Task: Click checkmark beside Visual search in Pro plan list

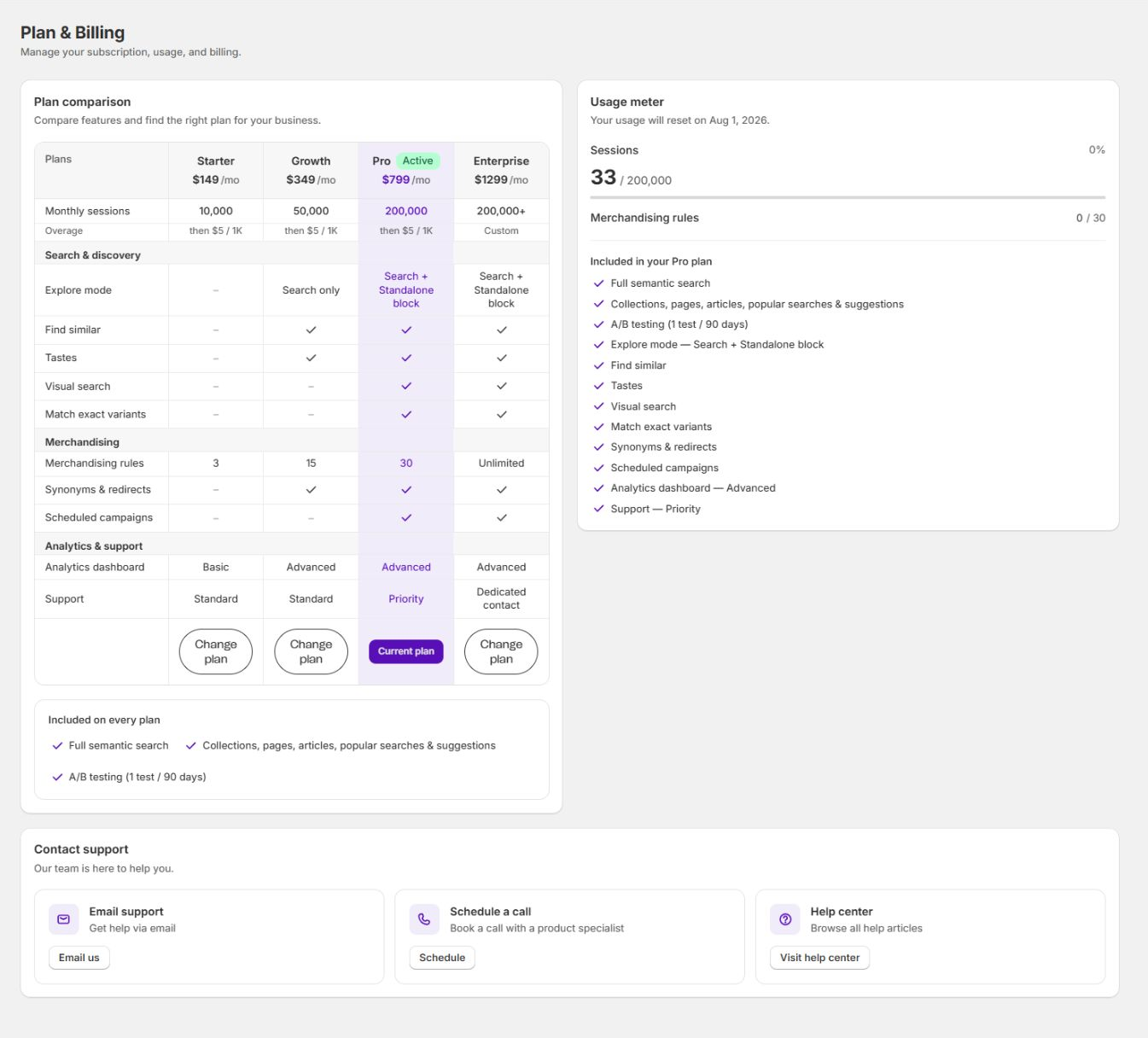Action: 599,406
